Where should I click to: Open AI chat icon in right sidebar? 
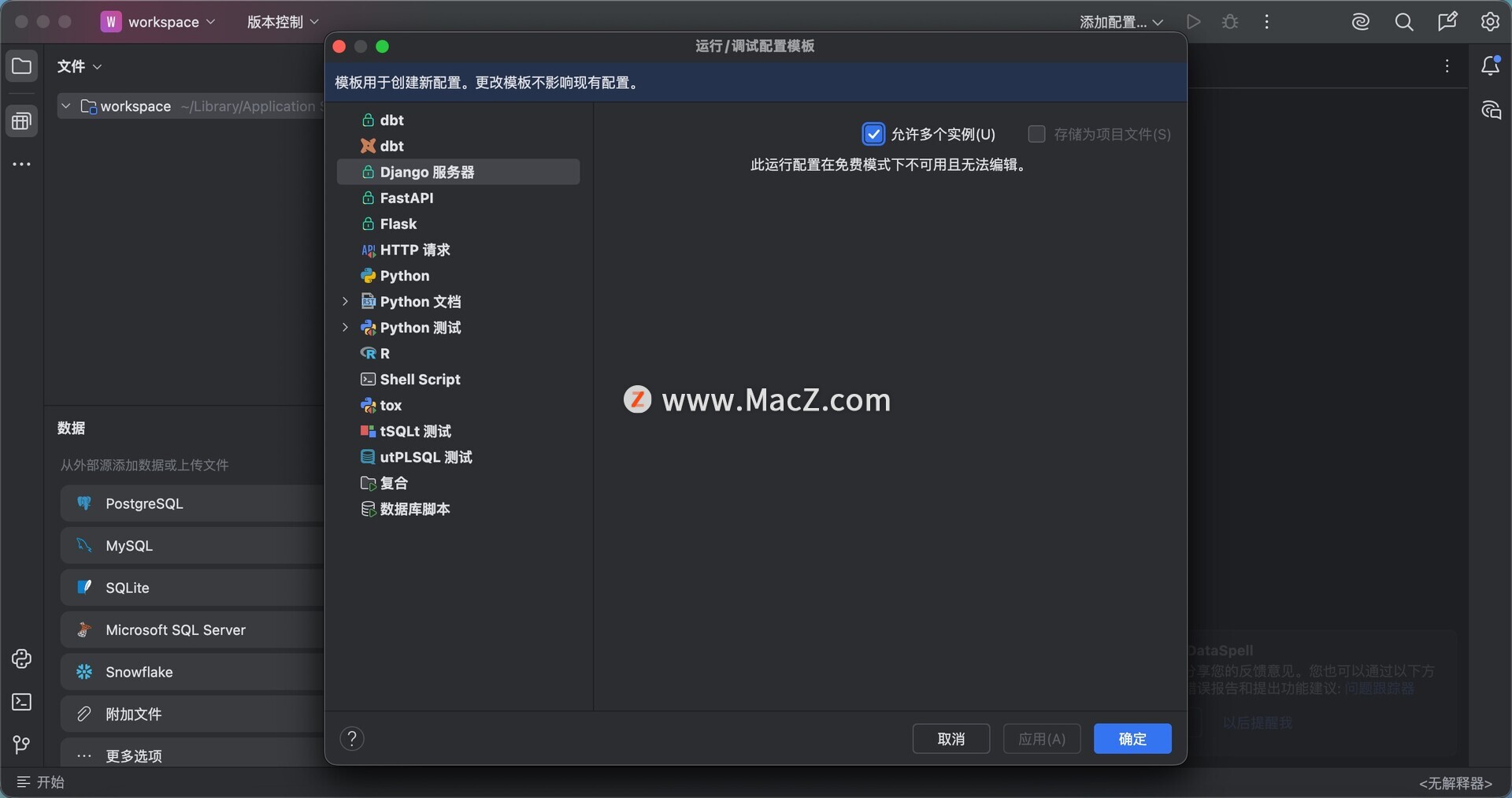1491,110
